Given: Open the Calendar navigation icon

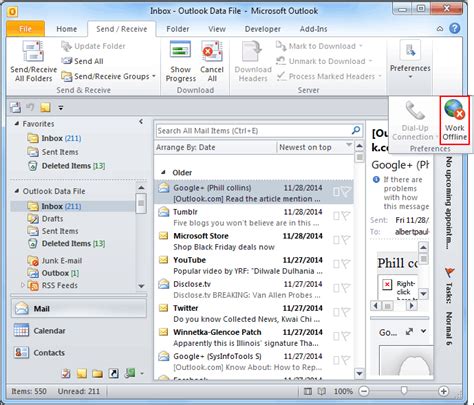Looking at the screenshot, I should (21, 330).
